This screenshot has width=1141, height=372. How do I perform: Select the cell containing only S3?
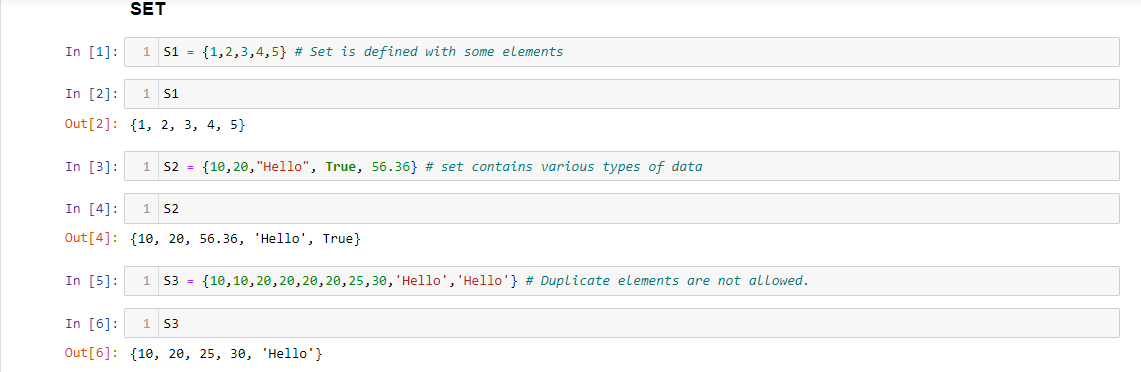point(621,322)
